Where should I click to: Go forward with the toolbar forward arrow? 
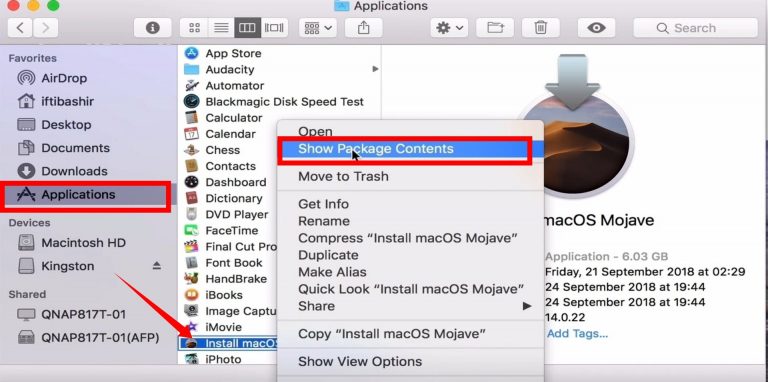click(x=46, y=28)
